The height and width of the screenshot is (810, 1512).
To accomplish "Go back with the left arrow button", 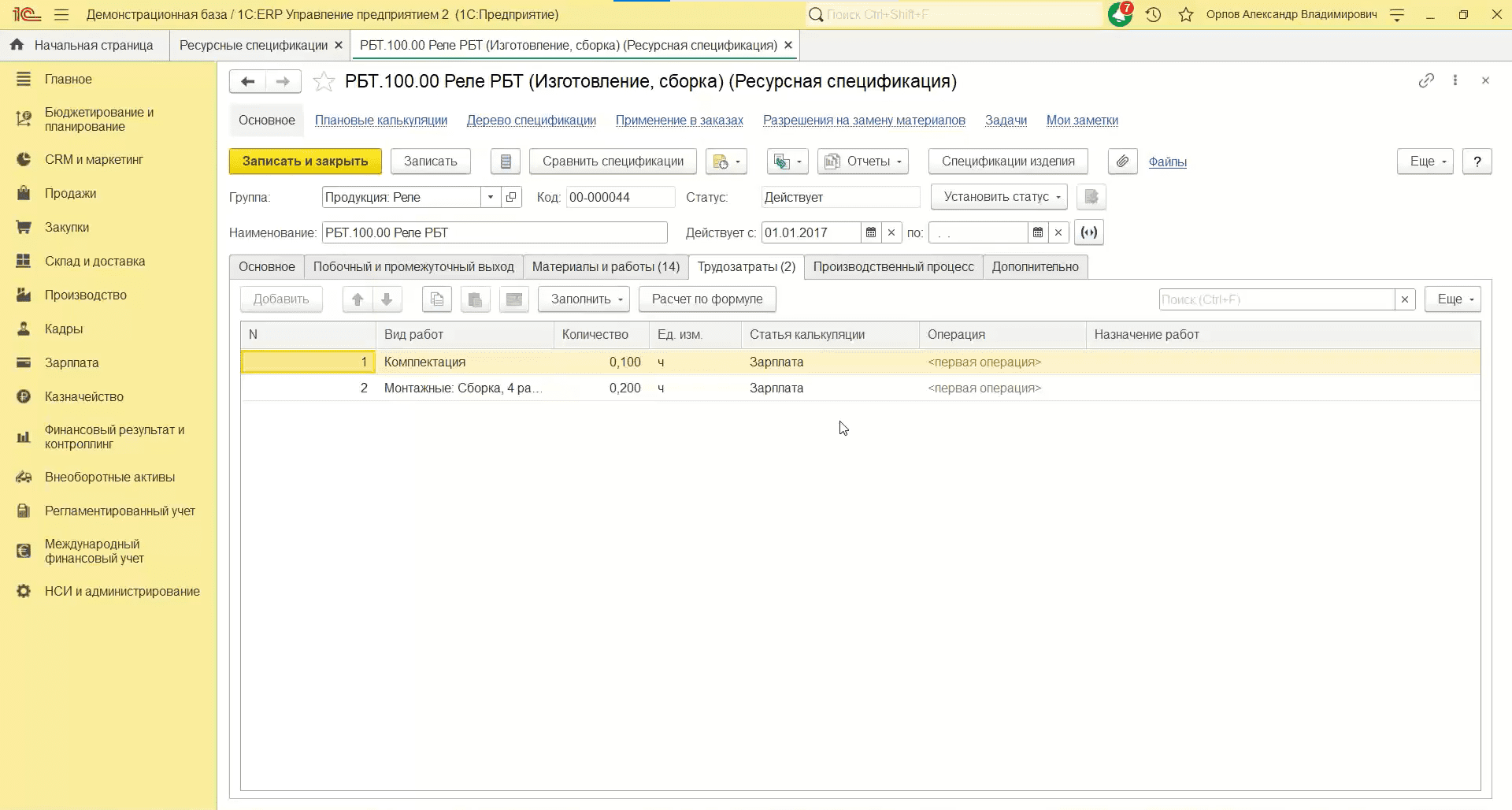I will pyautogui.click(x=247, y=81).
